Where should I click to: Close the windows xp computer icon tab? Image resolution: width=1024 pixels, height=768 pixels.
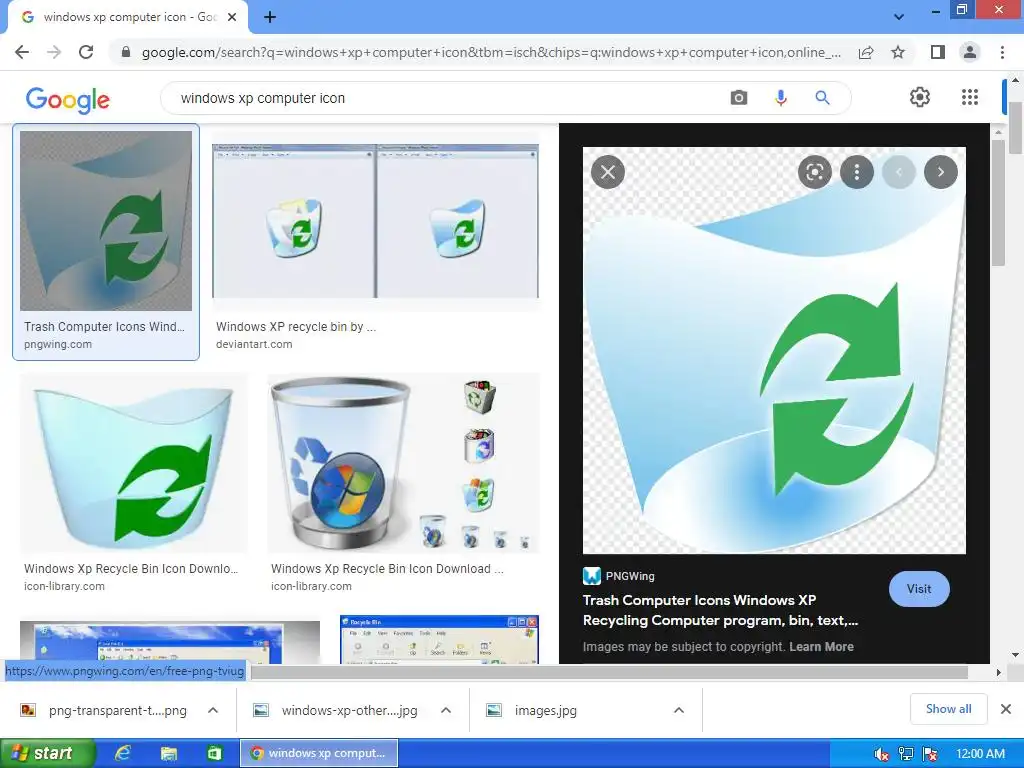[x=232, y=17]
